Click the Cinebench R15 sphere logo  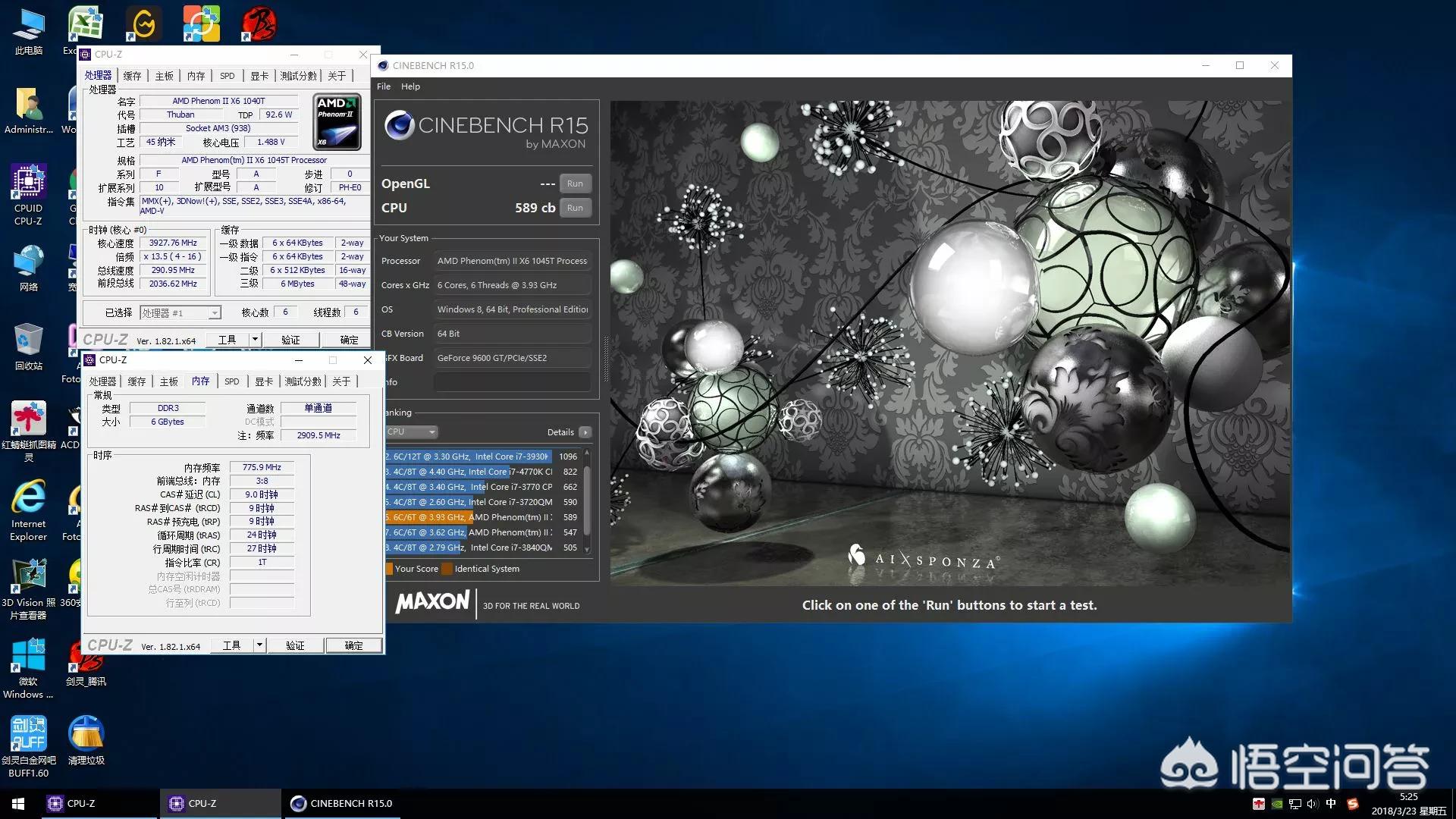coord(399,125)
